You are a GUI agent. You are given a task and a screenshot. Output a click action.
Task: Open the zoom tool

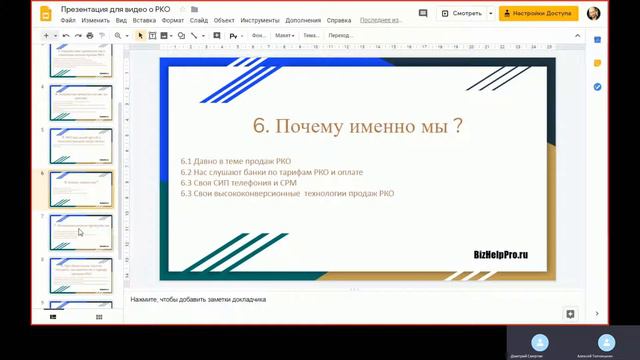[118, 36]
